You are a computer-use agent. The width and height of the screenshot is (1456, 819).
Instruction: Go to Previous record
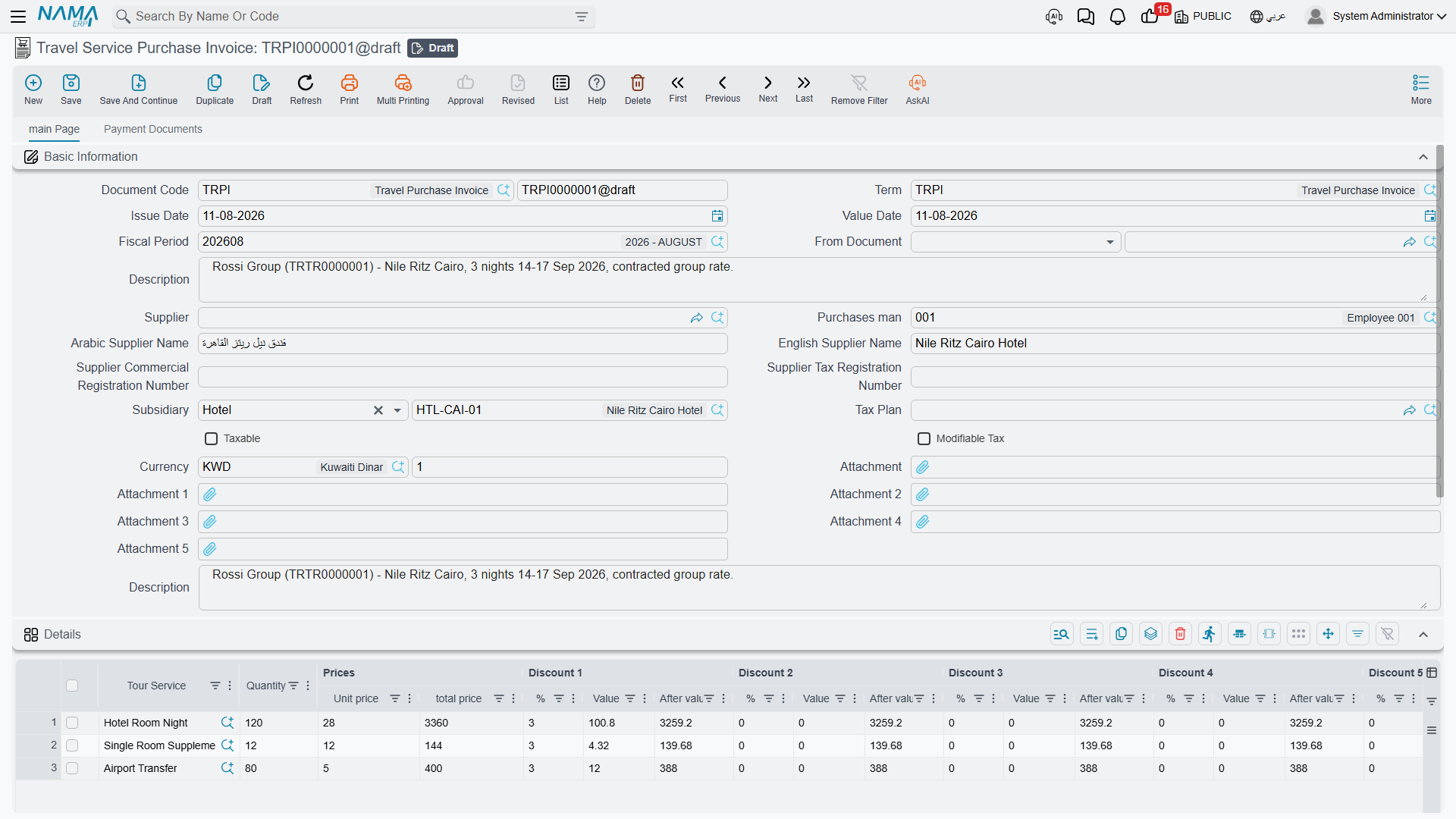723,89
